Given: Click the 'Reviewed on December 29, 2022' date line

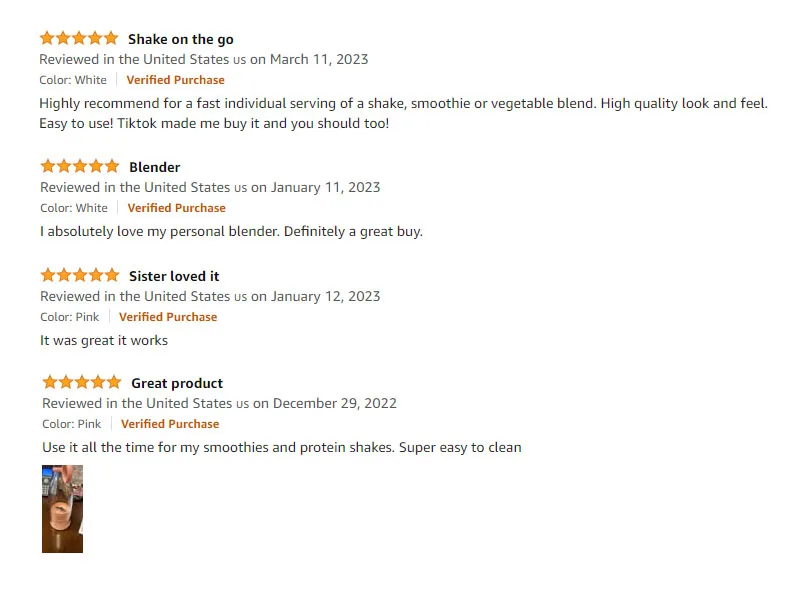Looking at the screenshot, I should tap(219, 403).
